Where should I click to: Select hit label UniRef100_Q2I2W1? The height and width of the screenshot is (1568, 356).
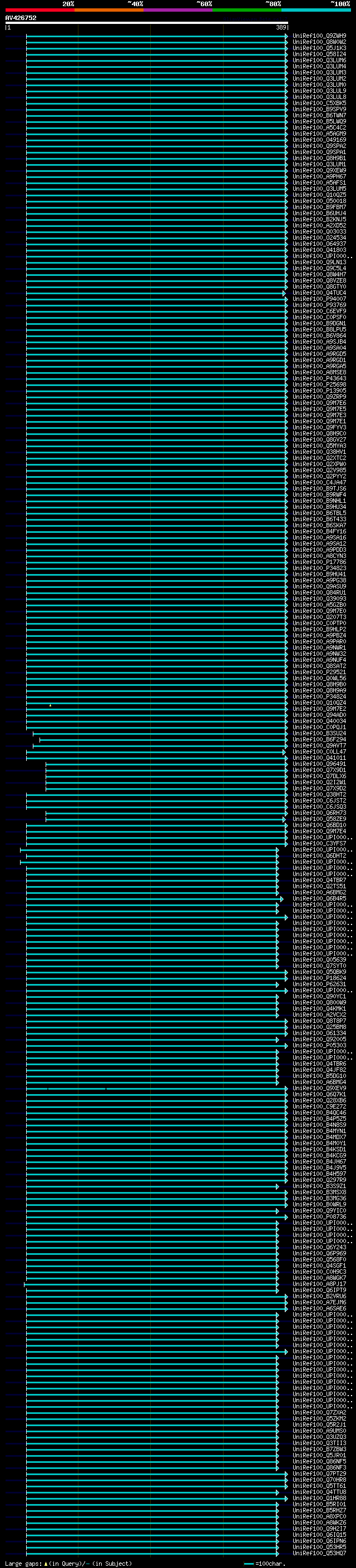click(x=319, y=782)
